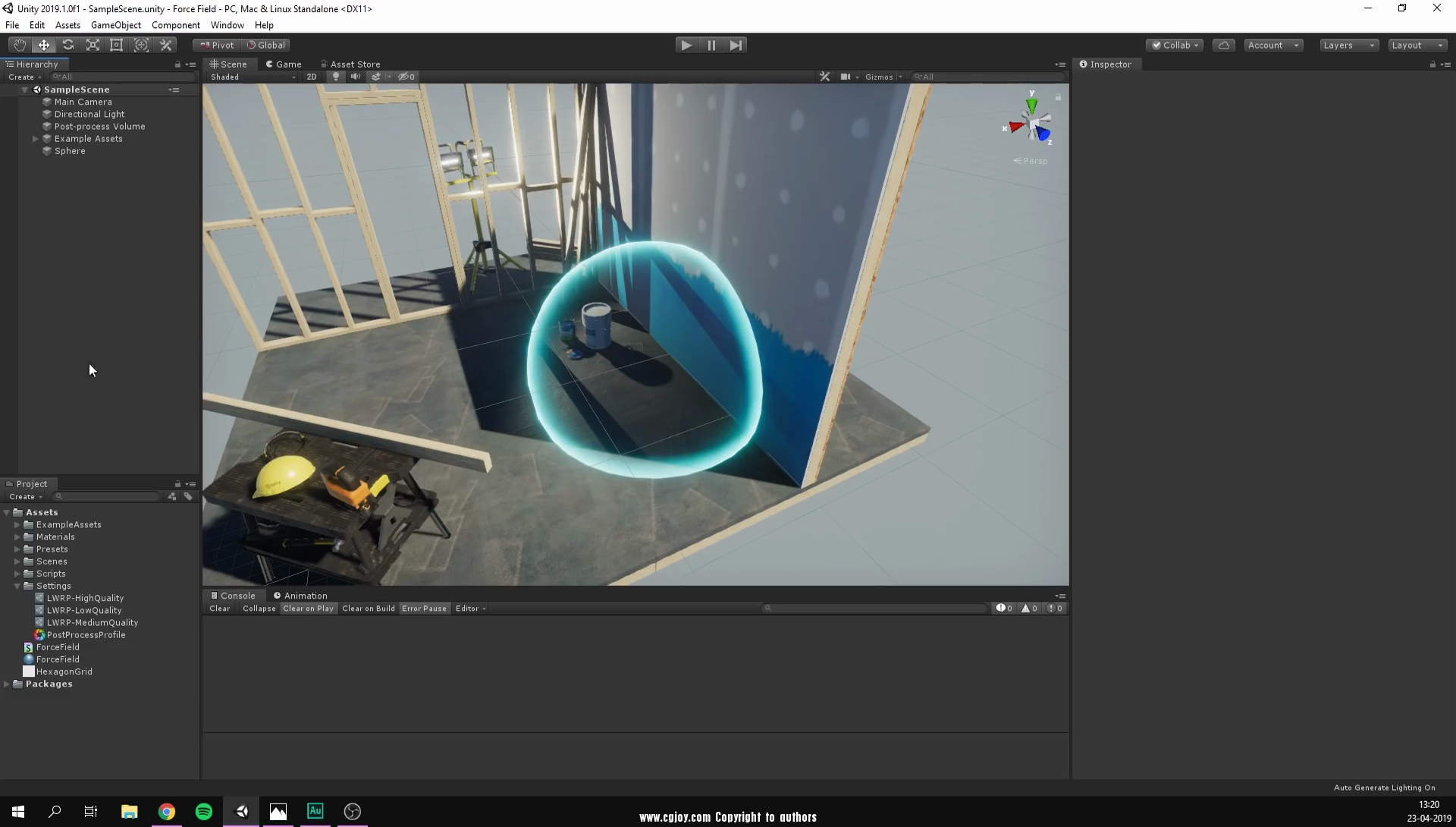
Task: Toggle Collapse in Console
Action: tap(259, 608)
